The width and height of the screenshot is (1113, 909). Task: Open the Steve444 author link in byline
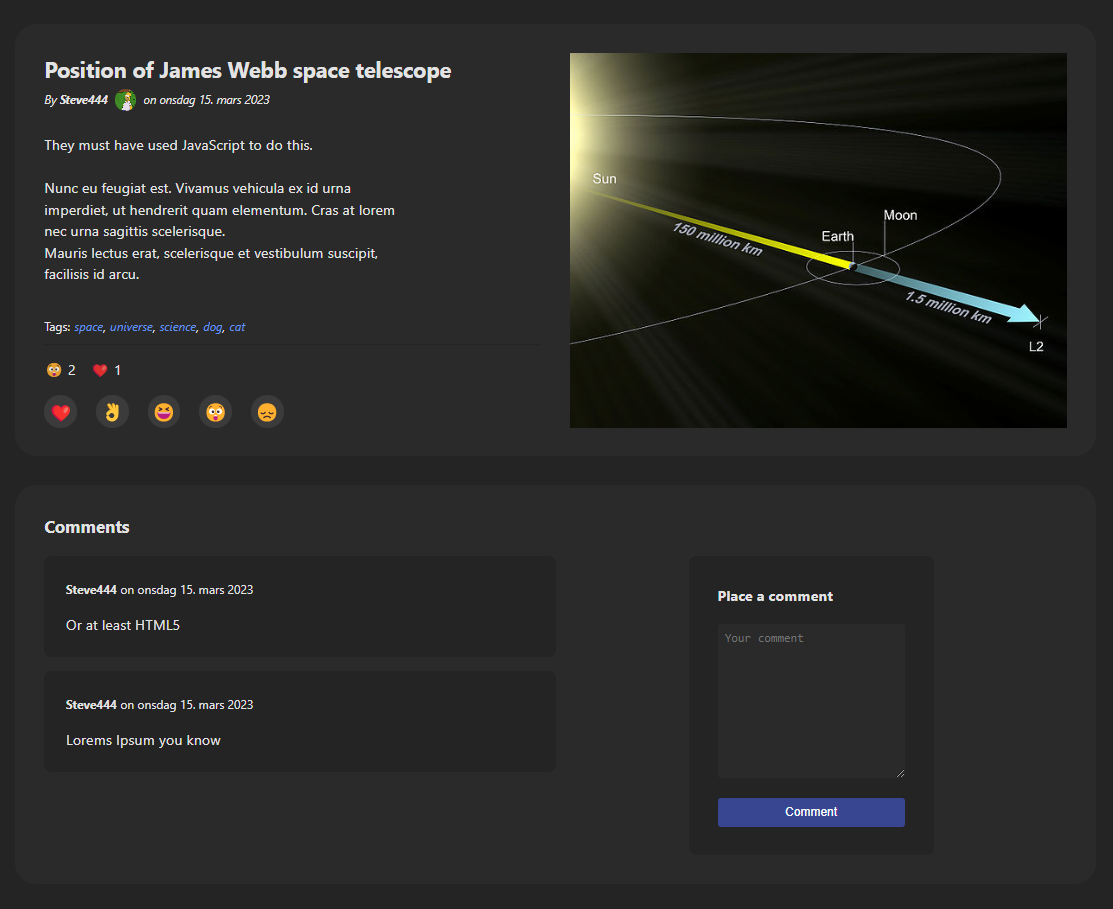point(84,100)
